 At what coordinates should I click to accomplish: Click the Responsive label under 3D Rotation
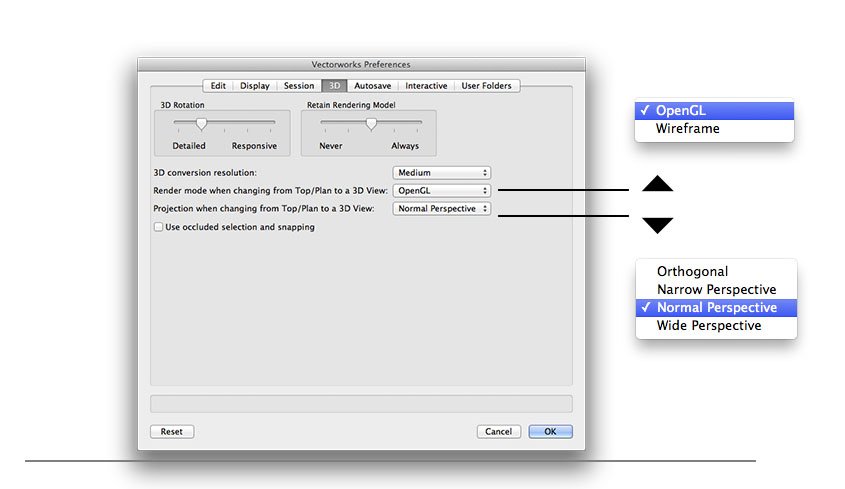click(254, 146)
